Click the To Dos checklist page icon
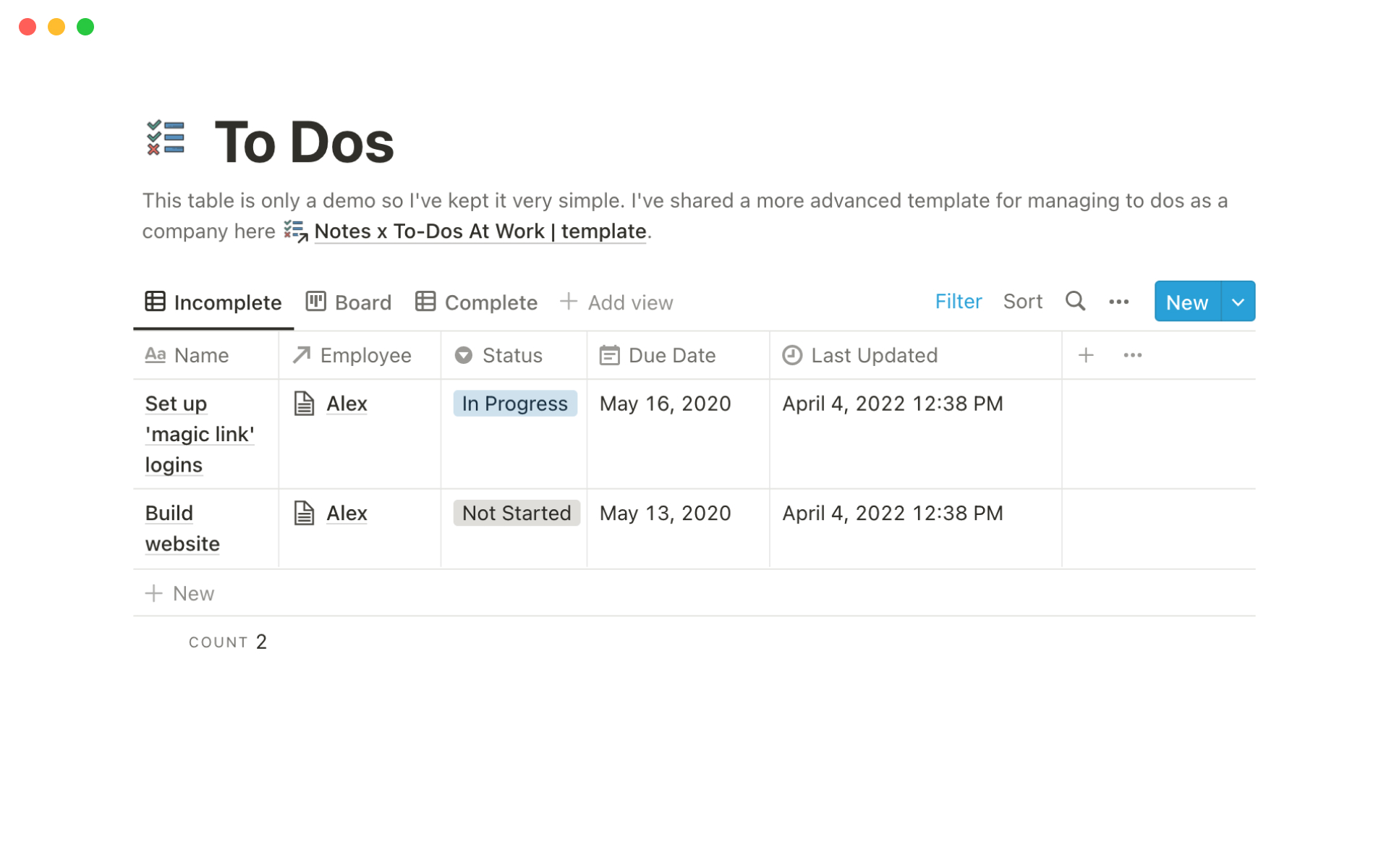 (166, 137)
